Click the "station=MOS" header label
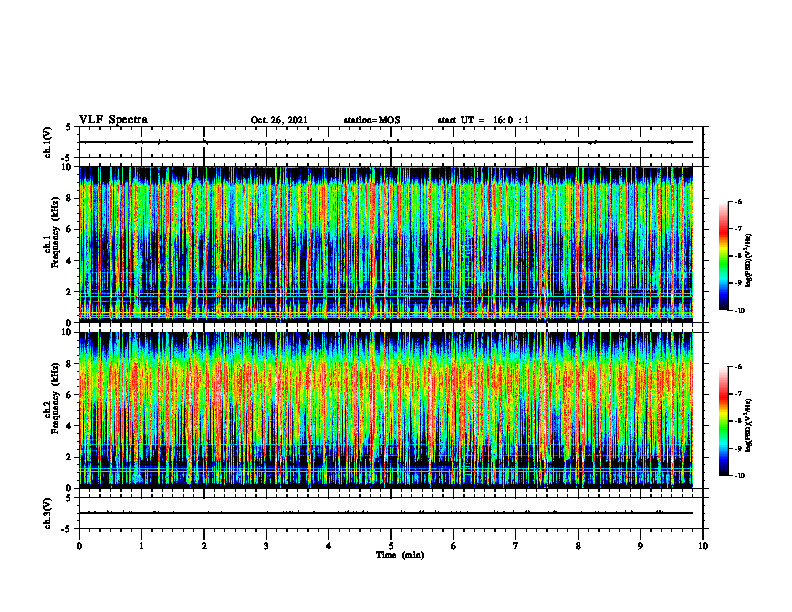 (372, 120)
